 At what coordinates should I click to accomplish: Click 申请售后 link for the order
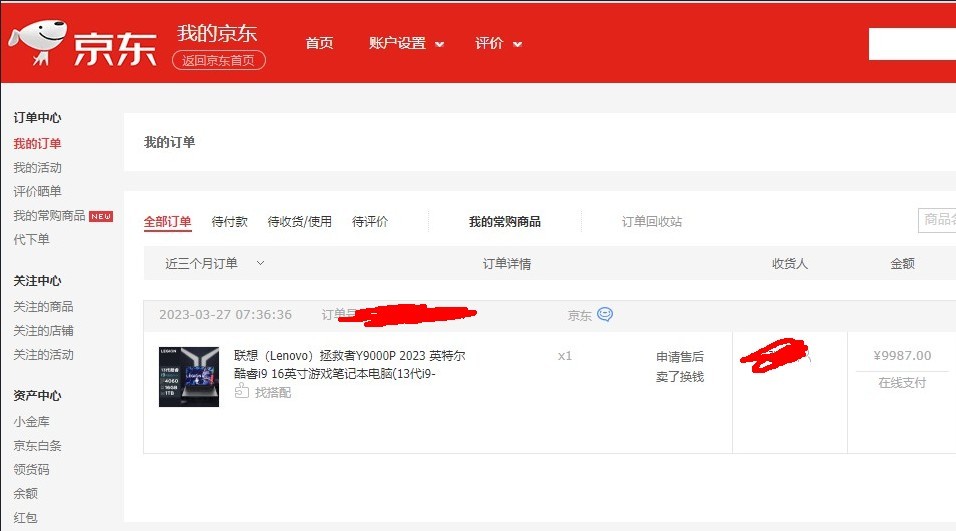coord(680,357)
